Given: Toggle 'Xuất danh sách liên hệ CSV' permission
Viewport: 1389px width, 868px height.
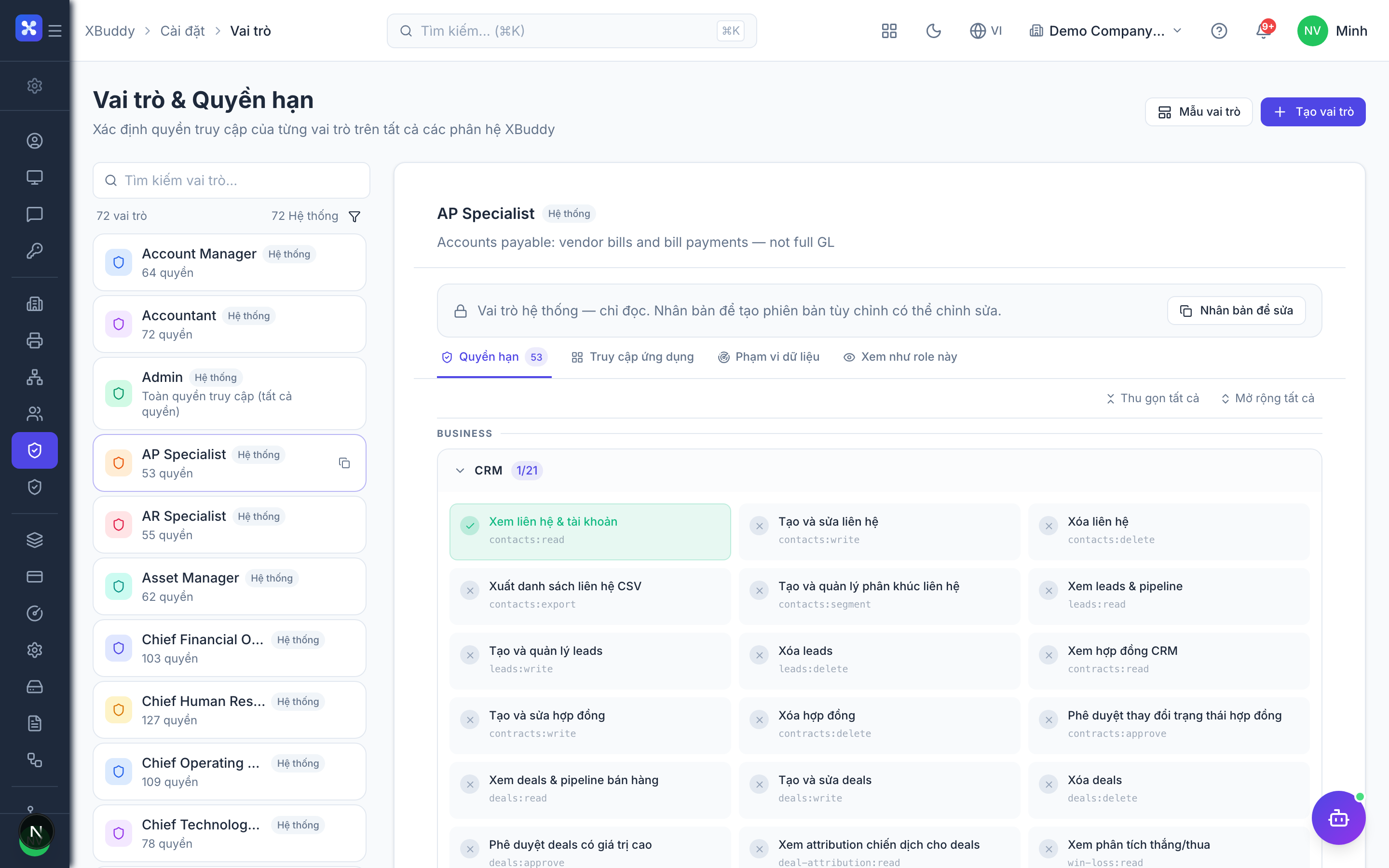Looking at the screenshot, I should click(590, 596).
